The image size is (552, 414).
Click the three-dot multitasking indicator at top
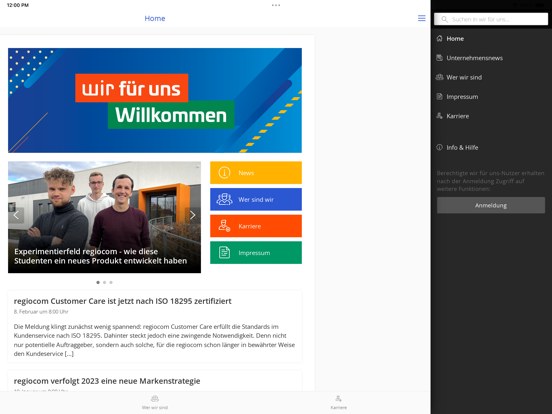click(x=276, y=5)
